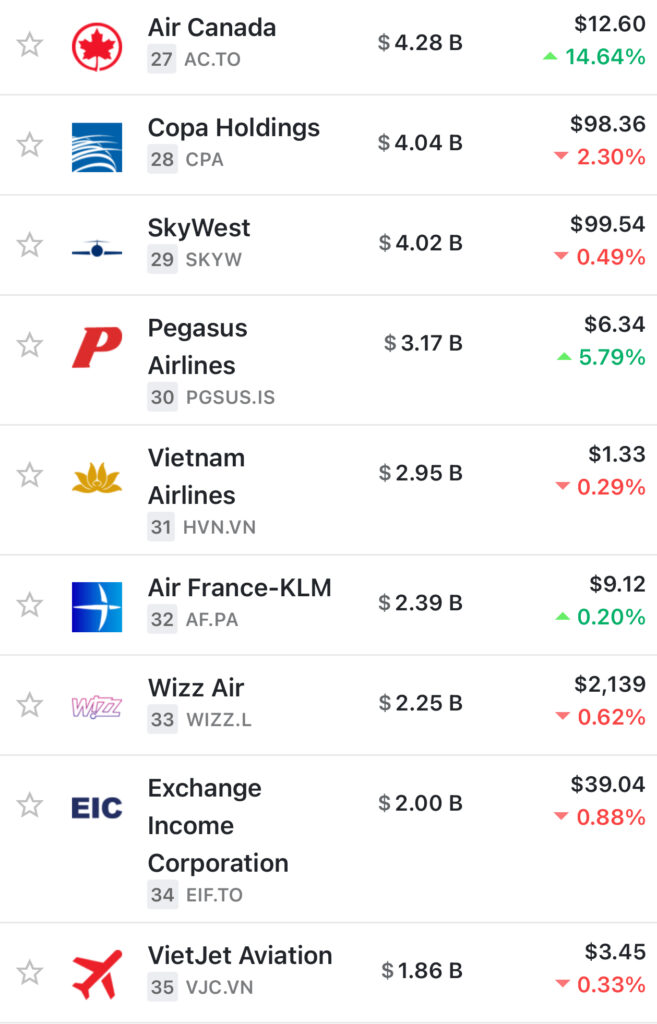
Task: Open the Air France-KLM blue logo
Action: tap(97, 607)
